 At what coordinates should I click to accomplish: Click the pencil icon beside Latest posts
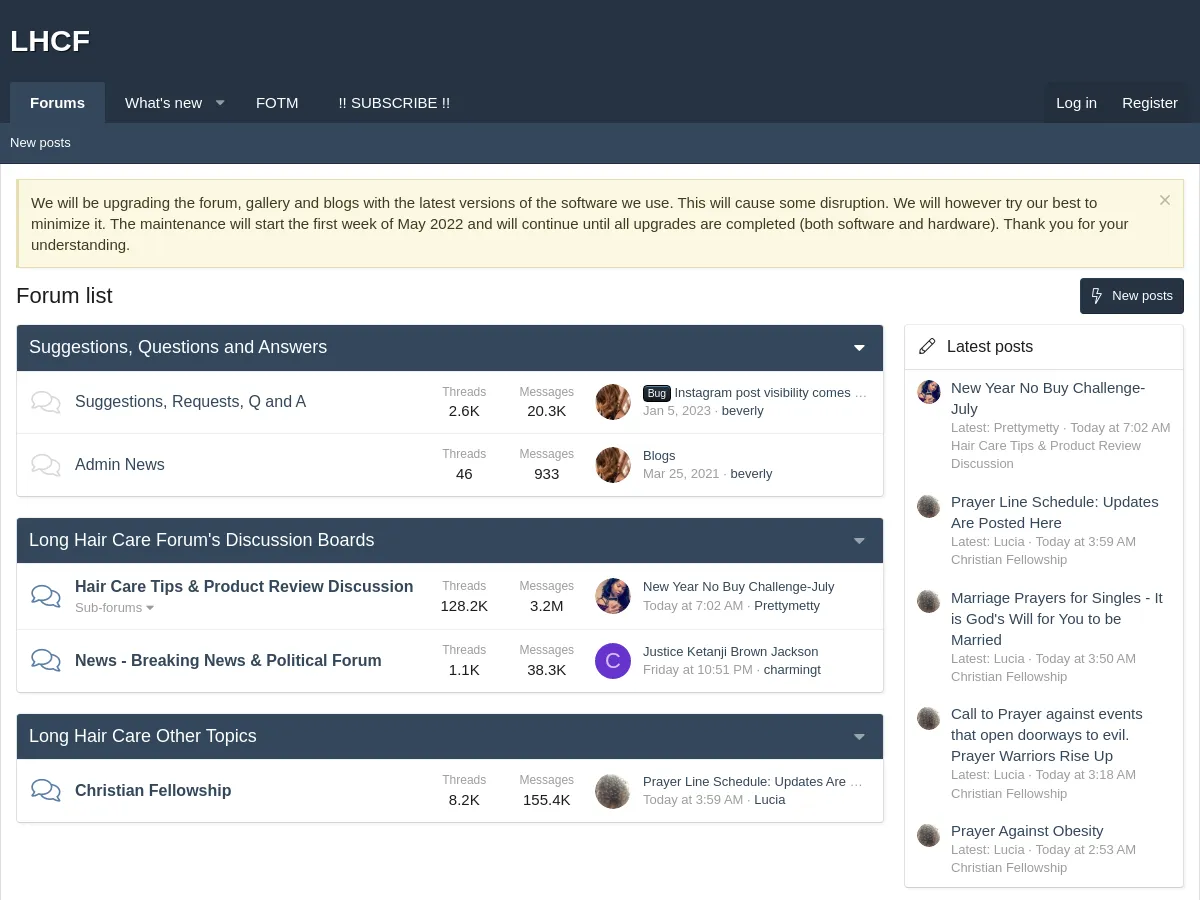pos(927,346)
